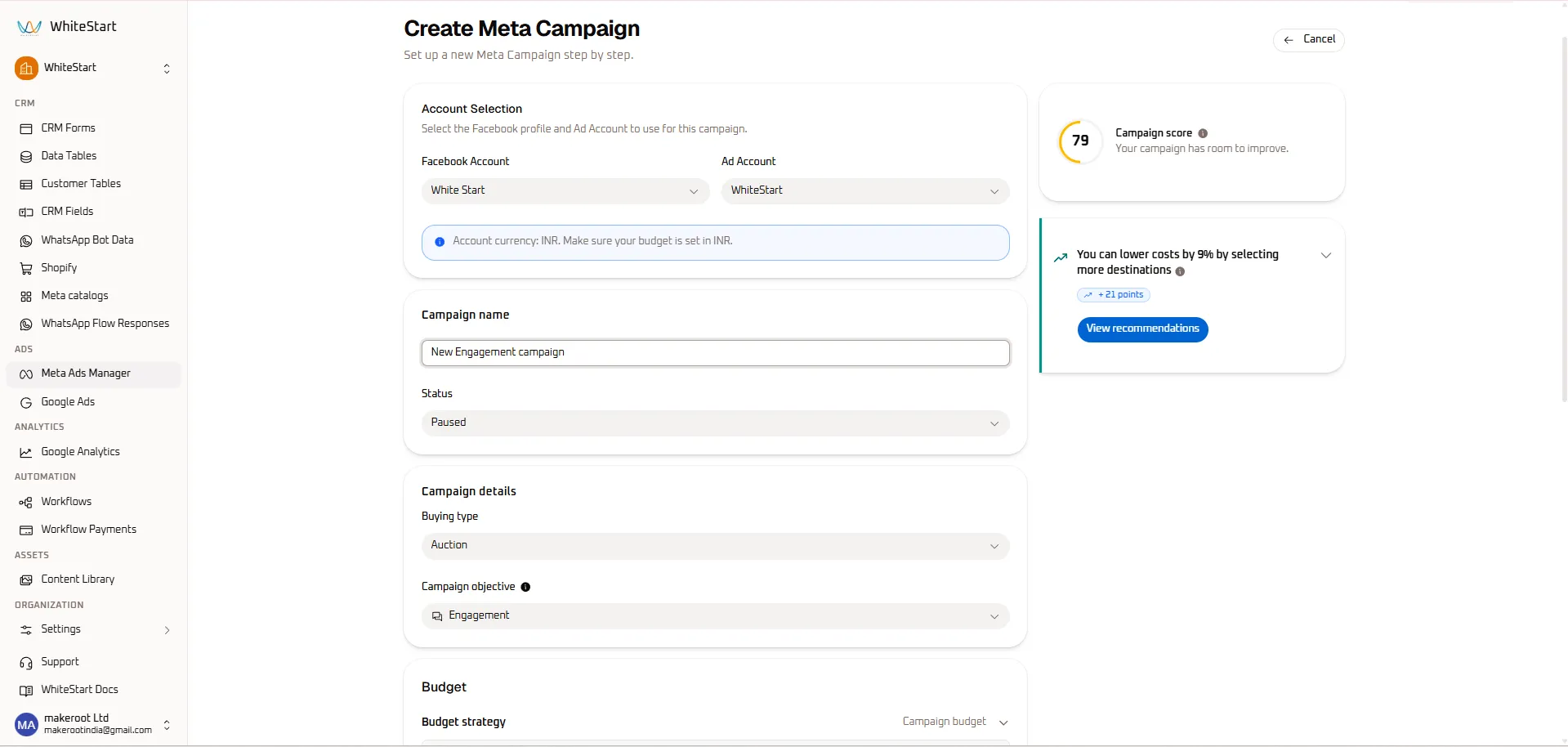Click the Shopify cart icon

pyautogui.click(x=26, y=269)
